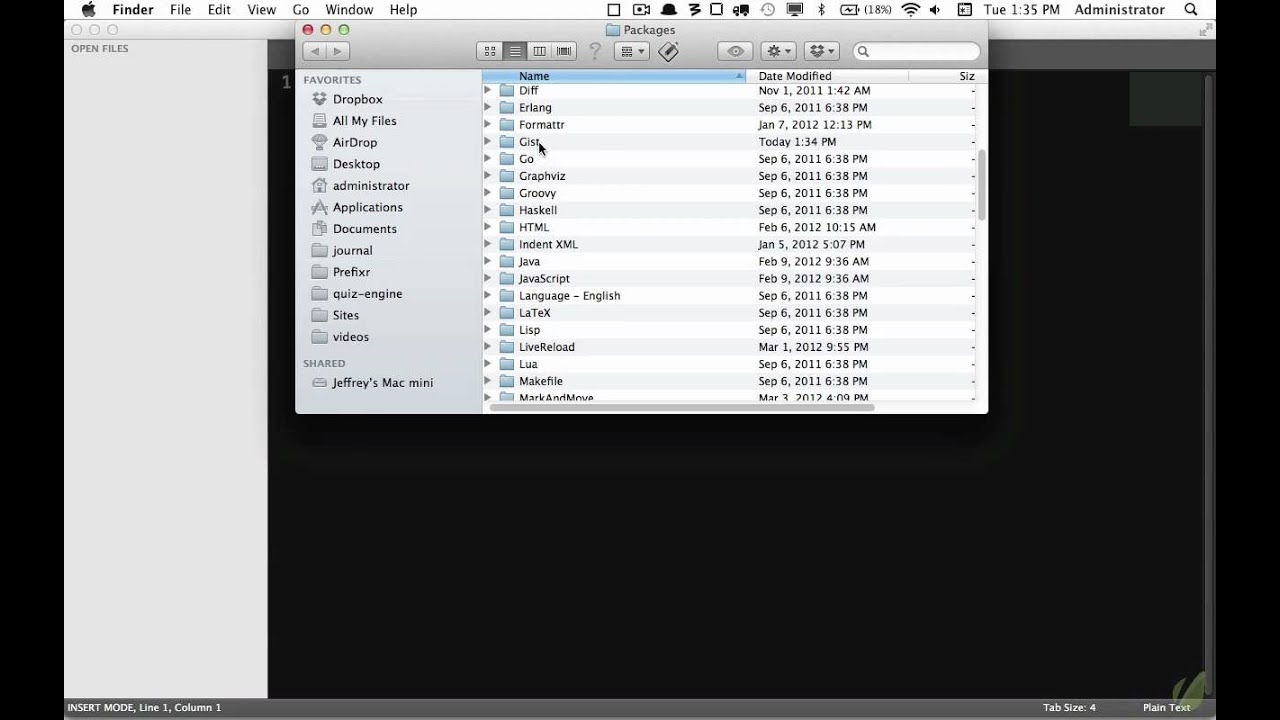The image size is (1280, 720).
Task: Open the Prefixr sidebar folder
Action: [351, 272]
